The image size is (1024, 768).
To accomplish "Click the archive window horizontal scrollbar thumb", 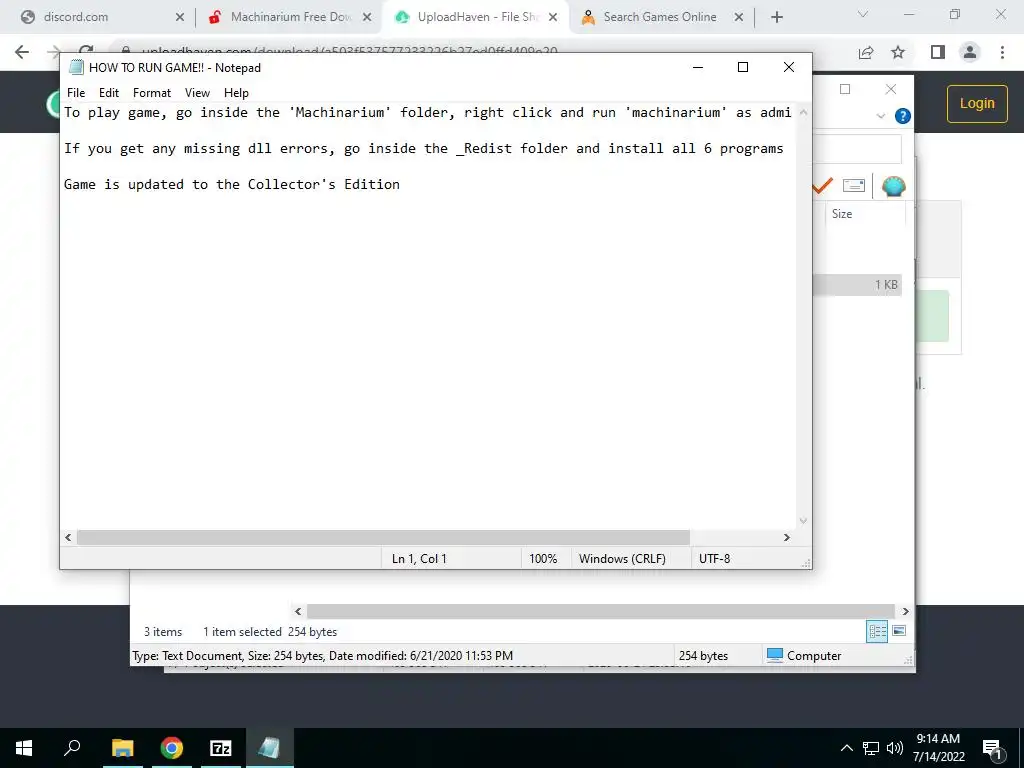I will coord(600,611).
